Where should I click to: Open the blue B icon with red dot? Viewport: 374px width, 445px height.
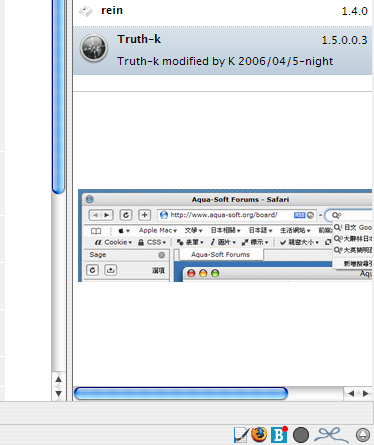[279, 435]
